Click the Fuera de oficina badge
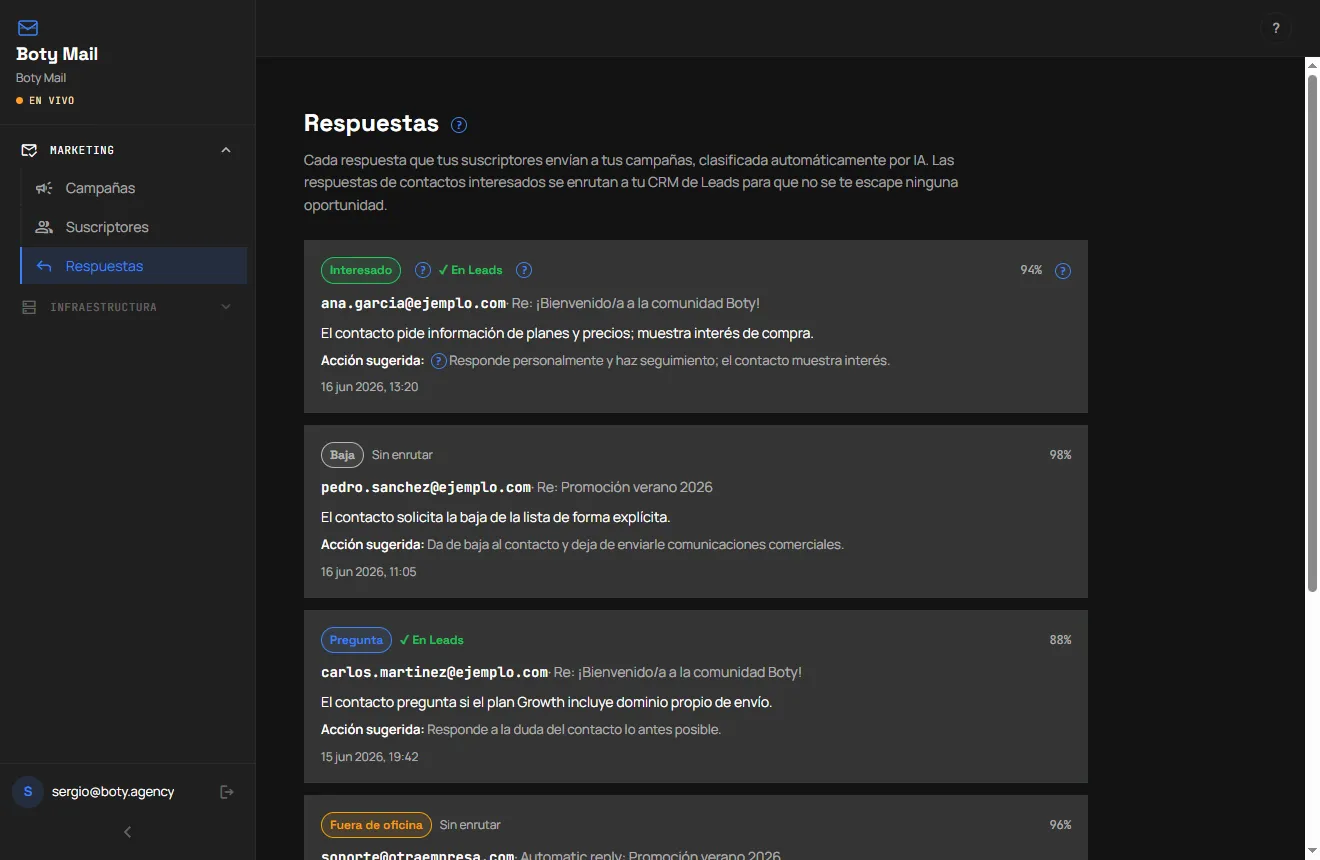Viewport: 1320px width, 860px height. tap(376, 825)
